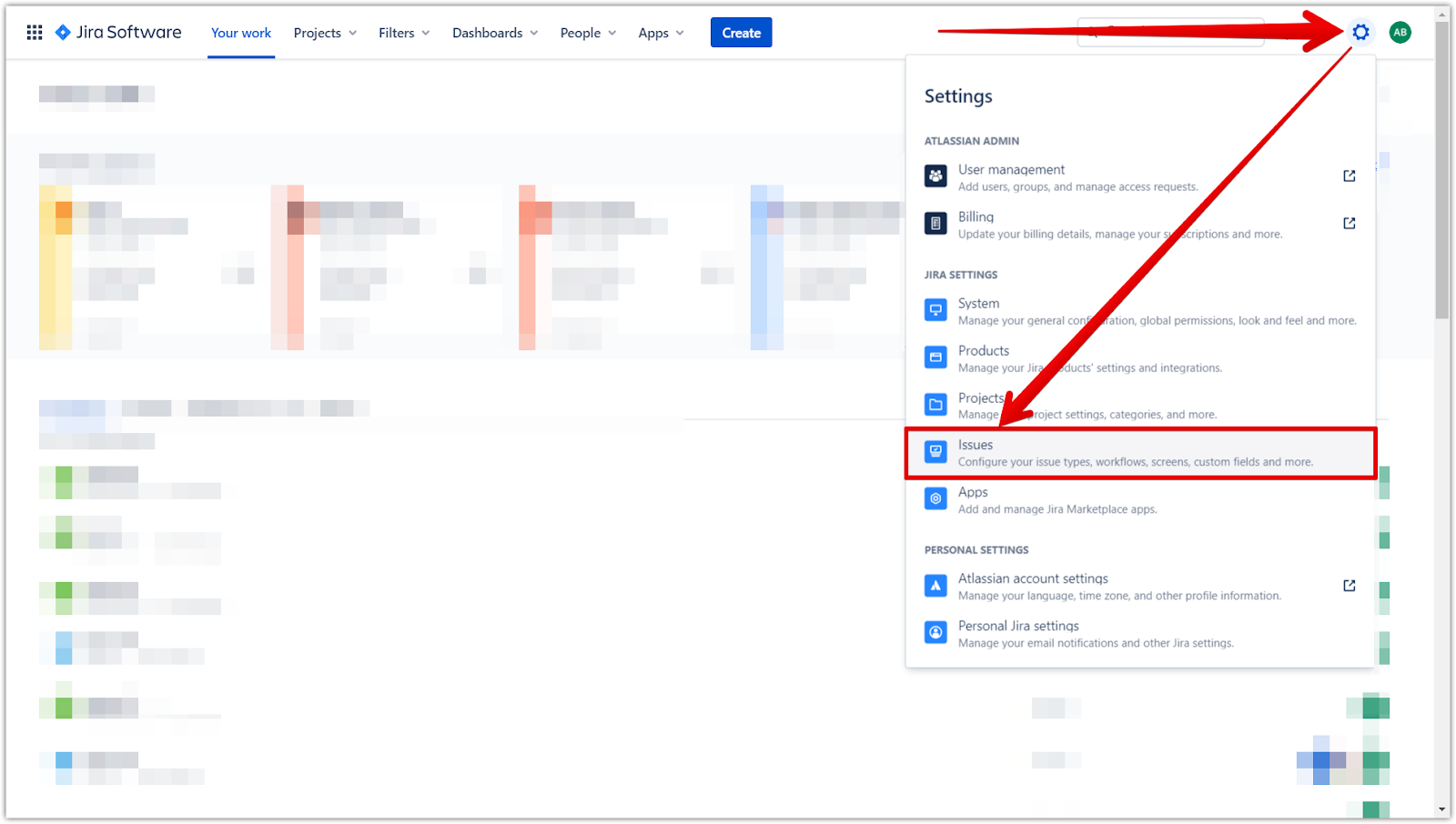The width and height of the screenshot is (1456, 824).
Task: Switch to the Your work tab
Action: [241, 33]
